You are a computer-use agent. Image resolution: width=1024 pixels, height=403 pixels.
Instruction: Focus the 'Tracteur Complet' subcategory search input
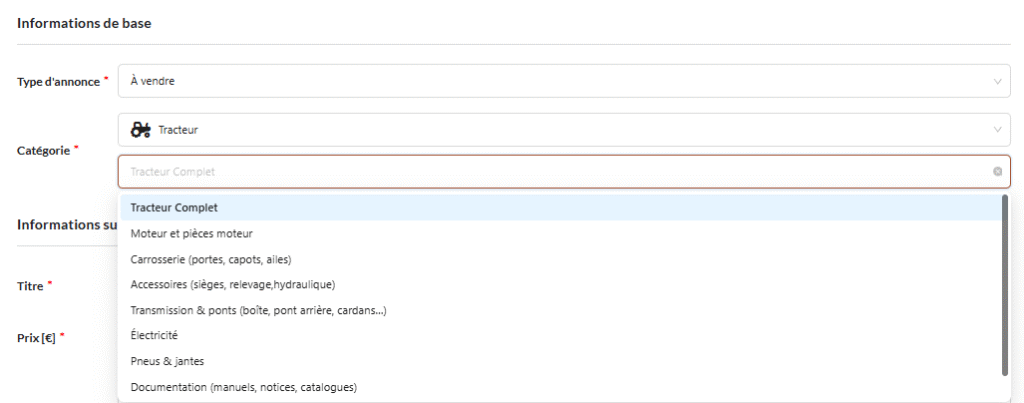click(550, 171)
